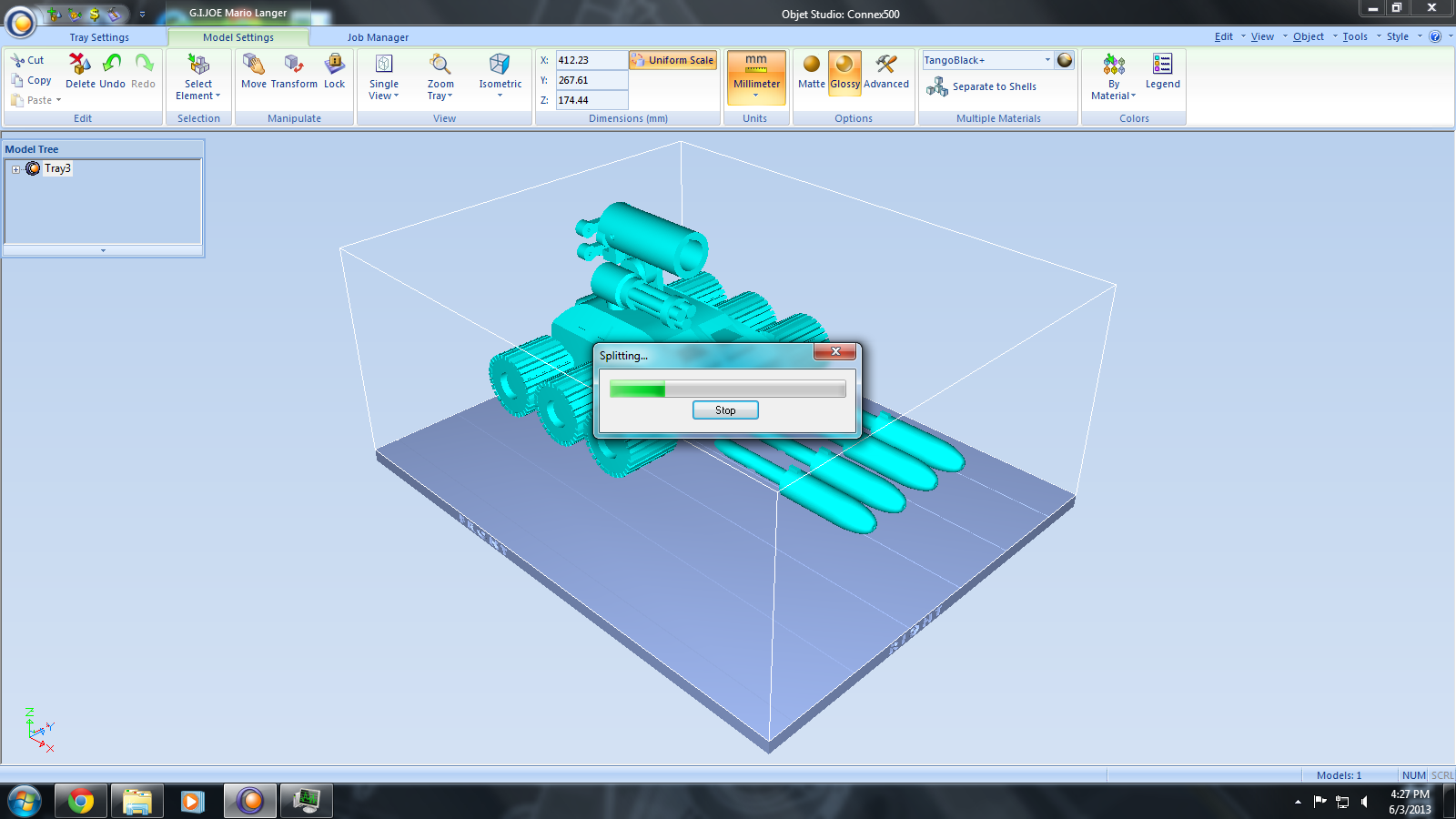Click the fourth quick access toolbar icon
The image size is (1456, 819).
click(x=114, y=14)
